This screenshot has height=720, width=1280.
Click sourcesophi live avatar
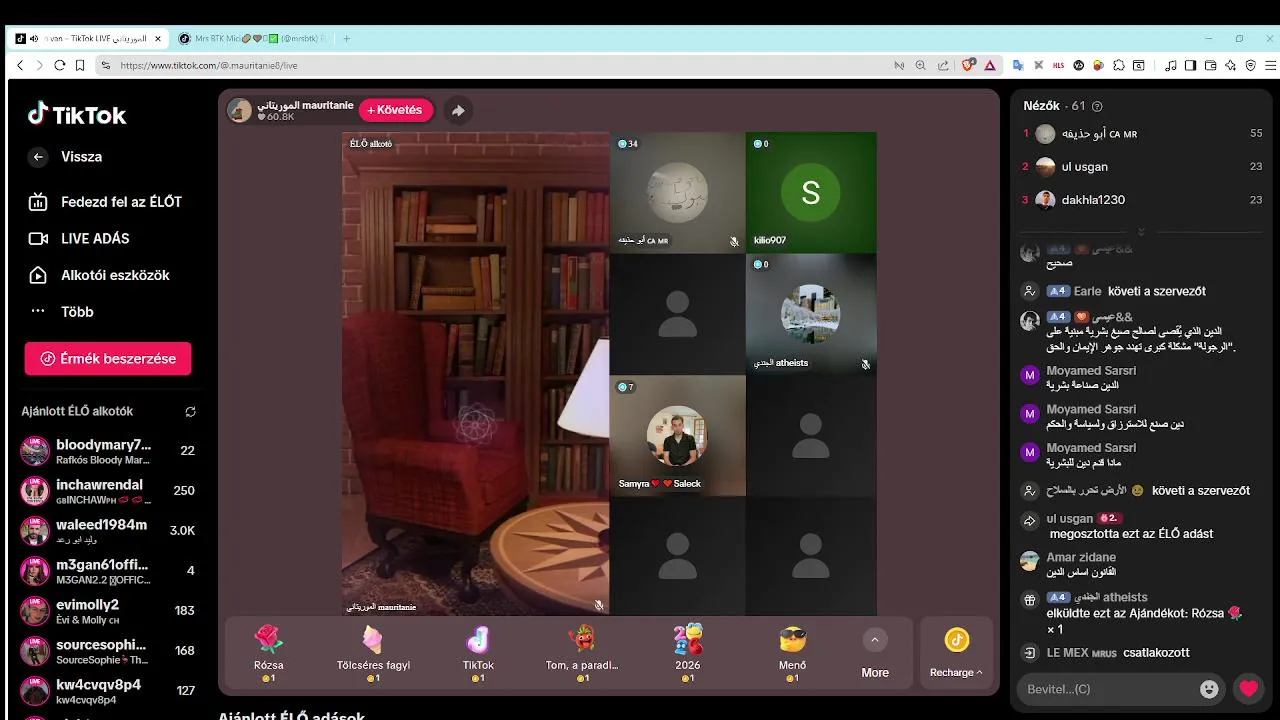35,651
